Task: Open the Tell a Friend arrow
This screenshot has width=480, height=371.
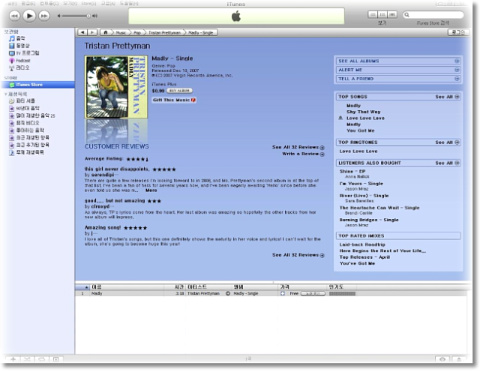Action: click(457, 79)
